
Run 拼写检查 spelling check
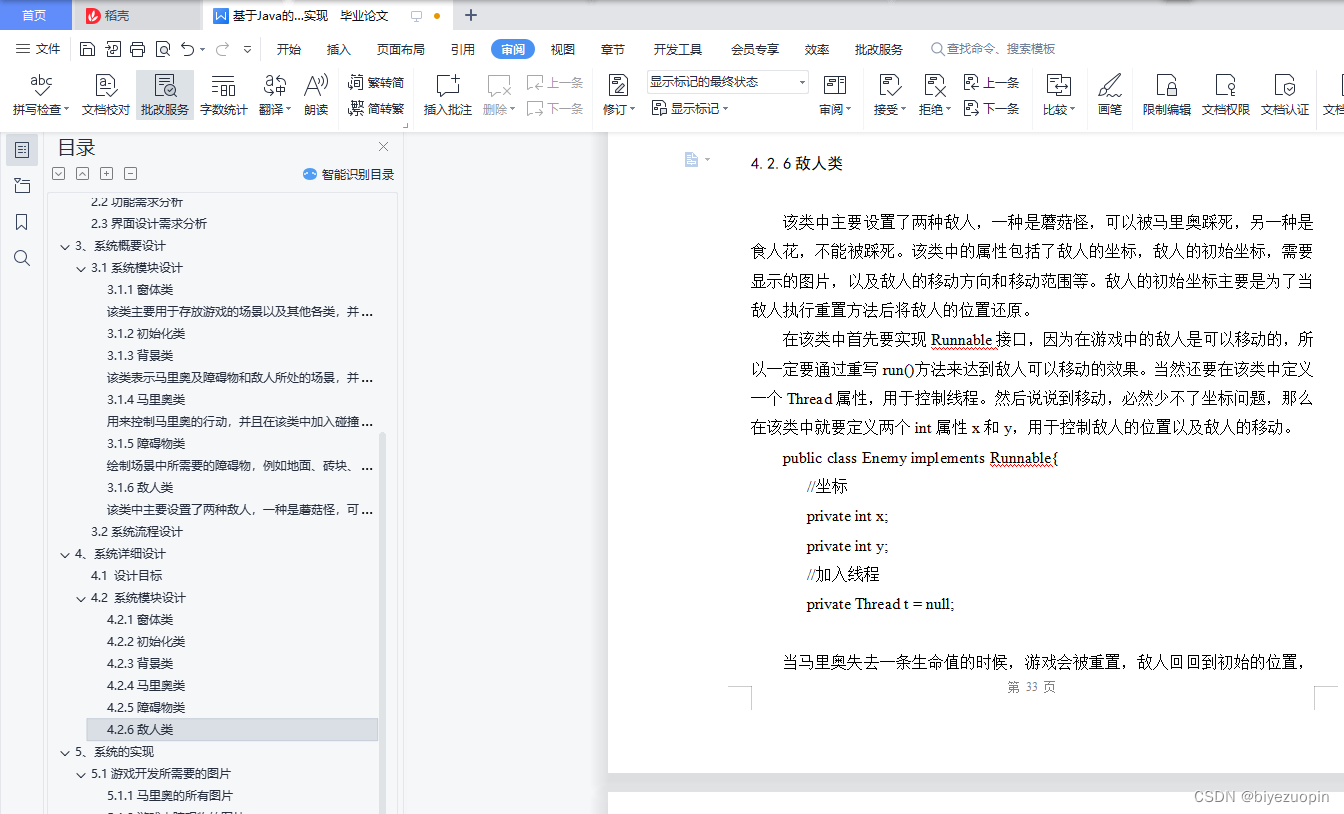41,95
